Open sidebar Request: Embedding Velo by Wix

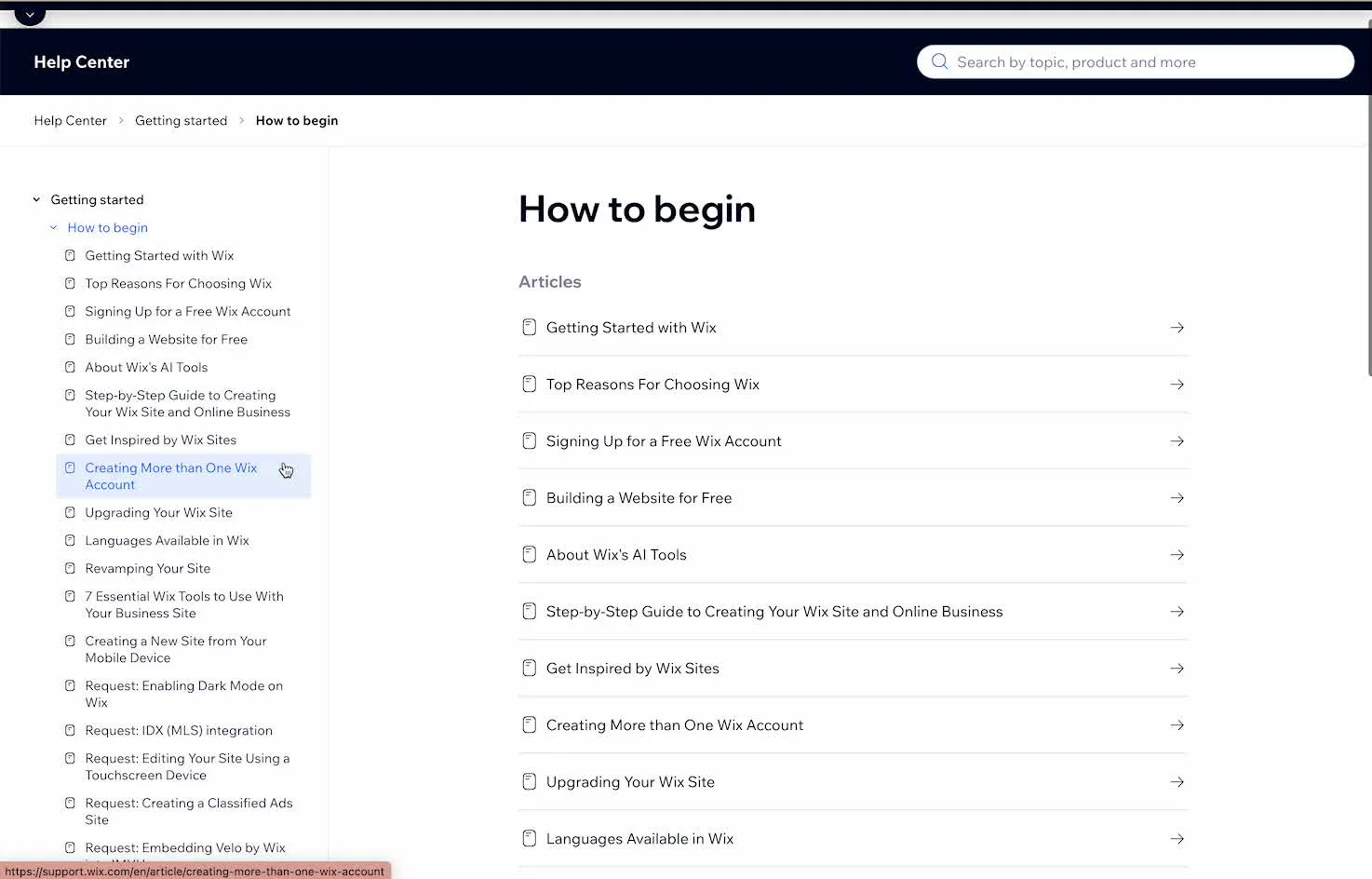185,847
